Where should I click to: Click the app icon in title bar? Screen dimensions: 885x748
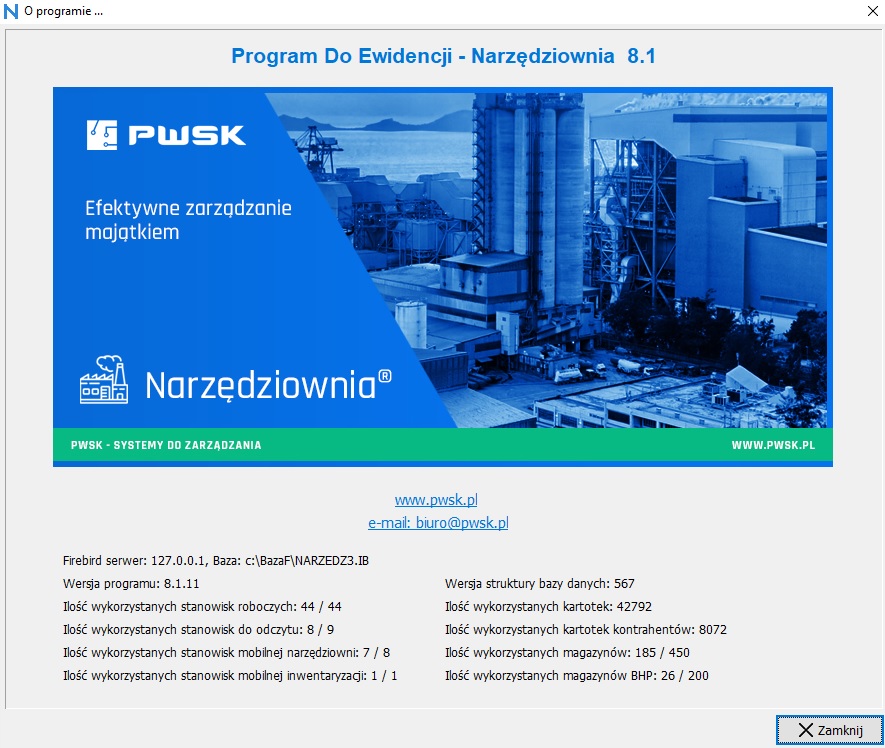[11, 11]
